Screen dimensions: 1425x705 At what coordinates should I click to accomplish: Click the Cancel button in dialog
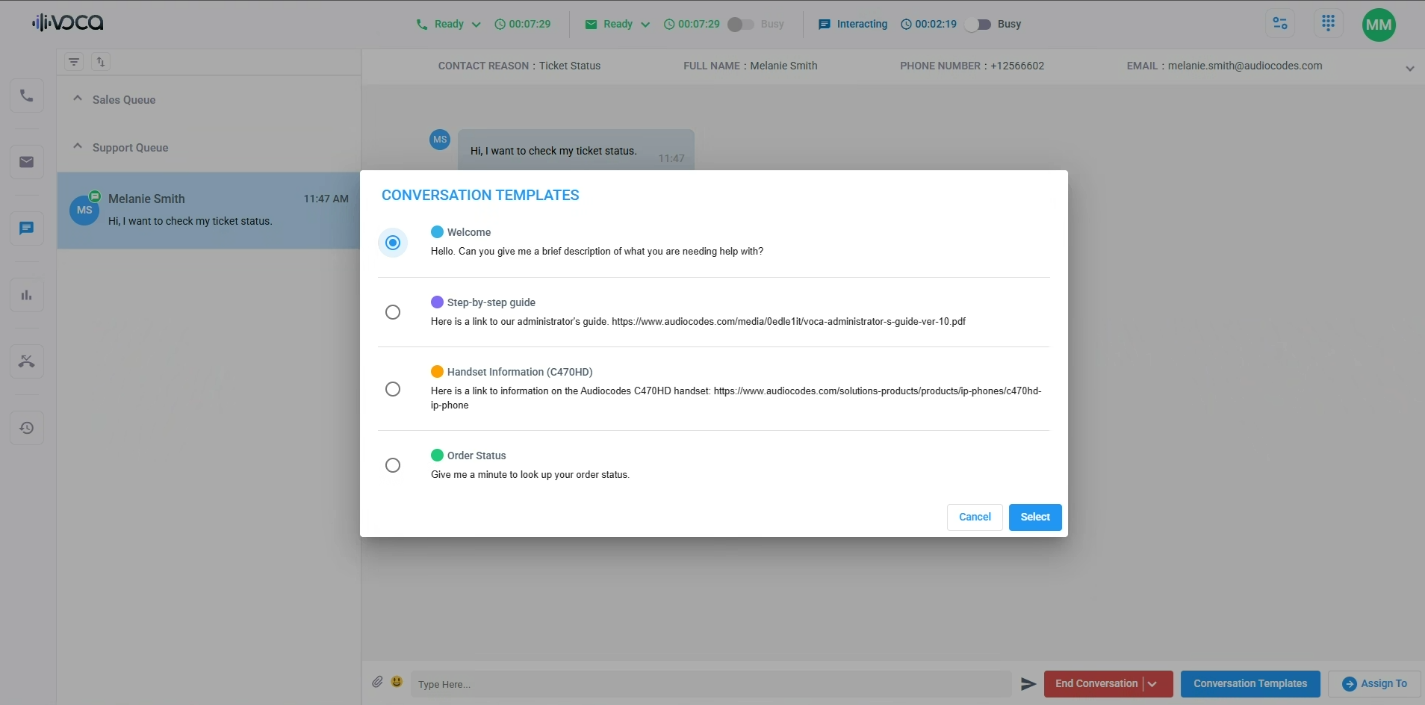(974, 517)
